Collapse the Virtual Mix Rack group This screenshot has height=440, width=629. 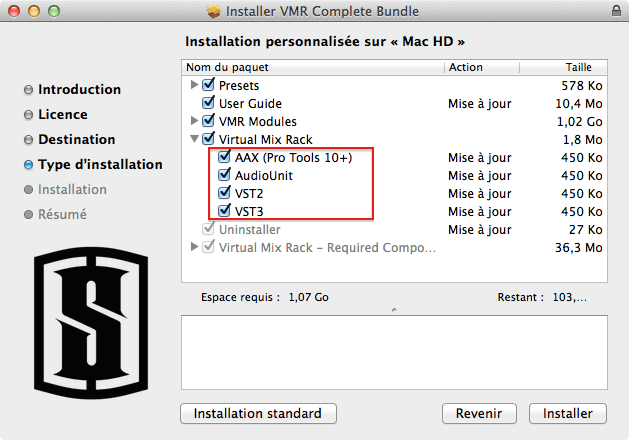(x=194, y=140)
